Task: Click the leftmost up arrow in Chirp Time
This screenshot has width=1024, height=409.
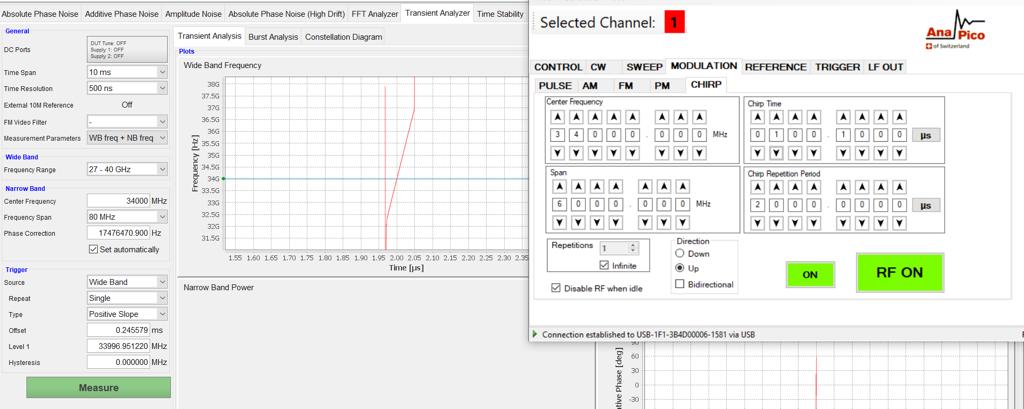Action: pyautogui.click(x=757, y=116)
